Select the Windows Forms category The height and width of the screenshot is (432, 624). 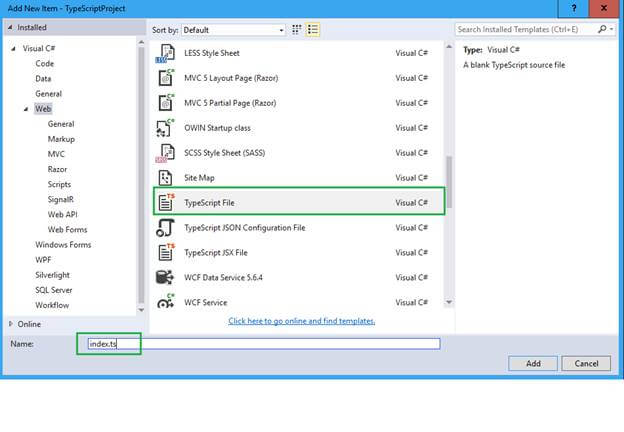point(63,245)
